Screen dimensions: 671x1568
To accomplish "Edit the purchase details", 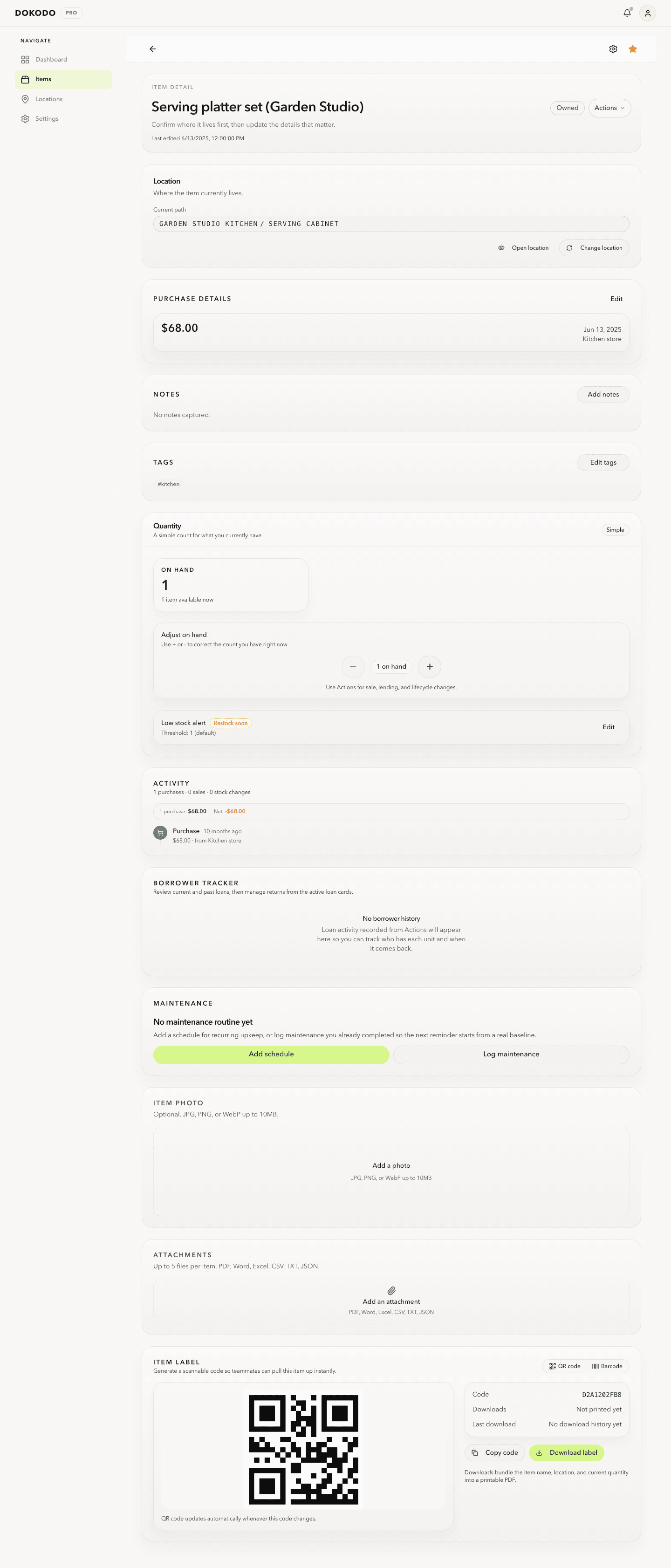I will pyautogui.click(x=616, y=299).
